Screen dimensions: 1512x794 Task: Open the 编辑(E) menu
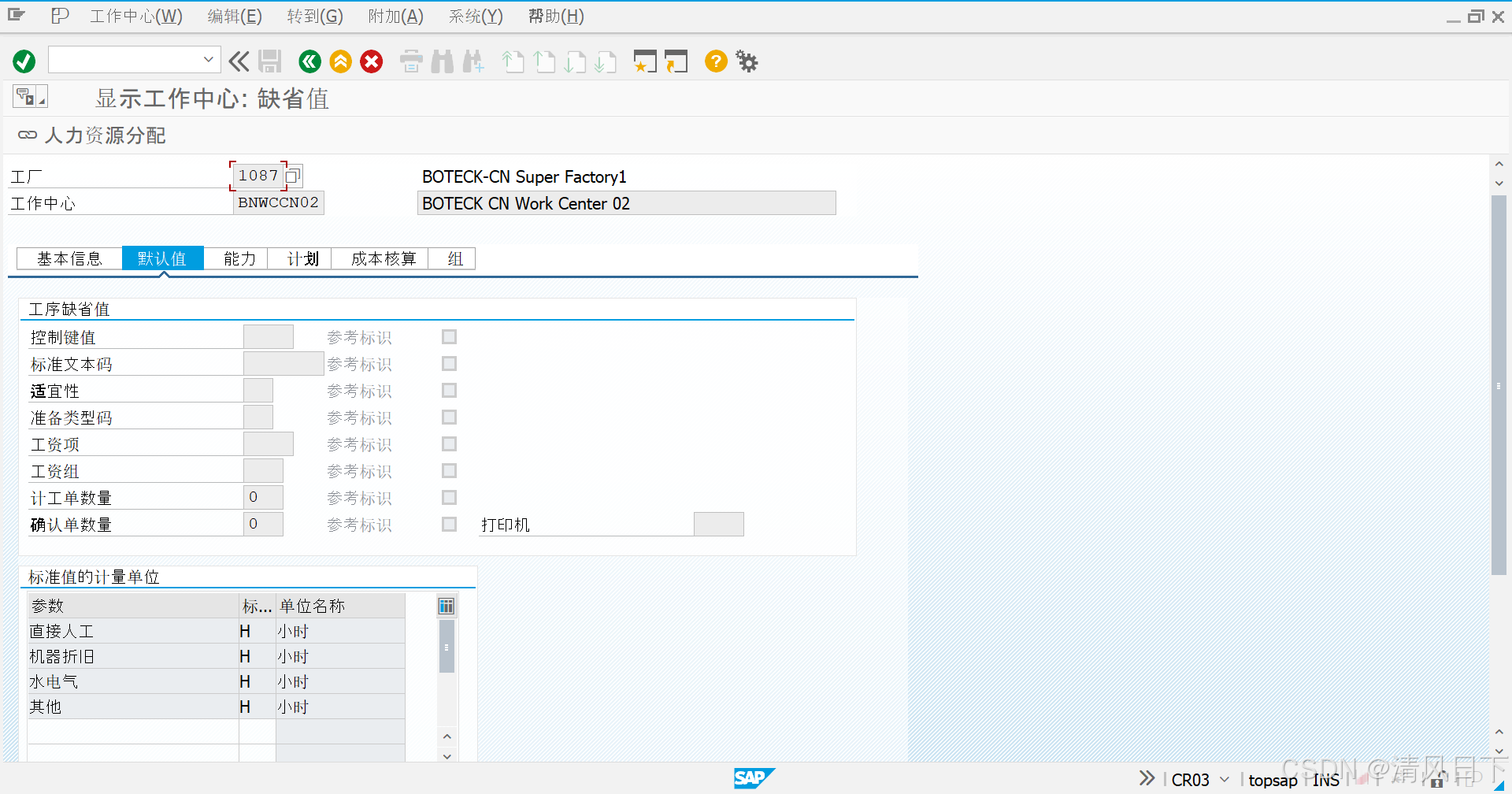[235, 16]
